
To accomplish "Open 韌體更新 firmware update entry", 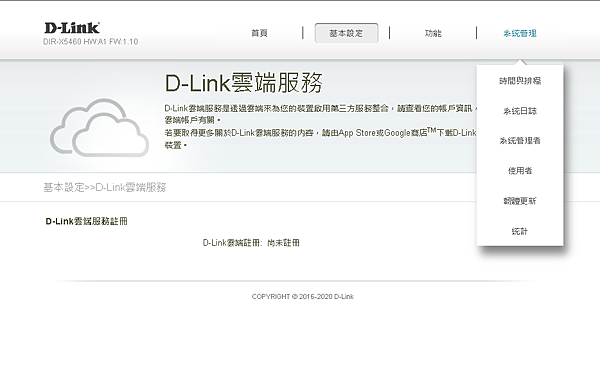I will tap(520, 201).
